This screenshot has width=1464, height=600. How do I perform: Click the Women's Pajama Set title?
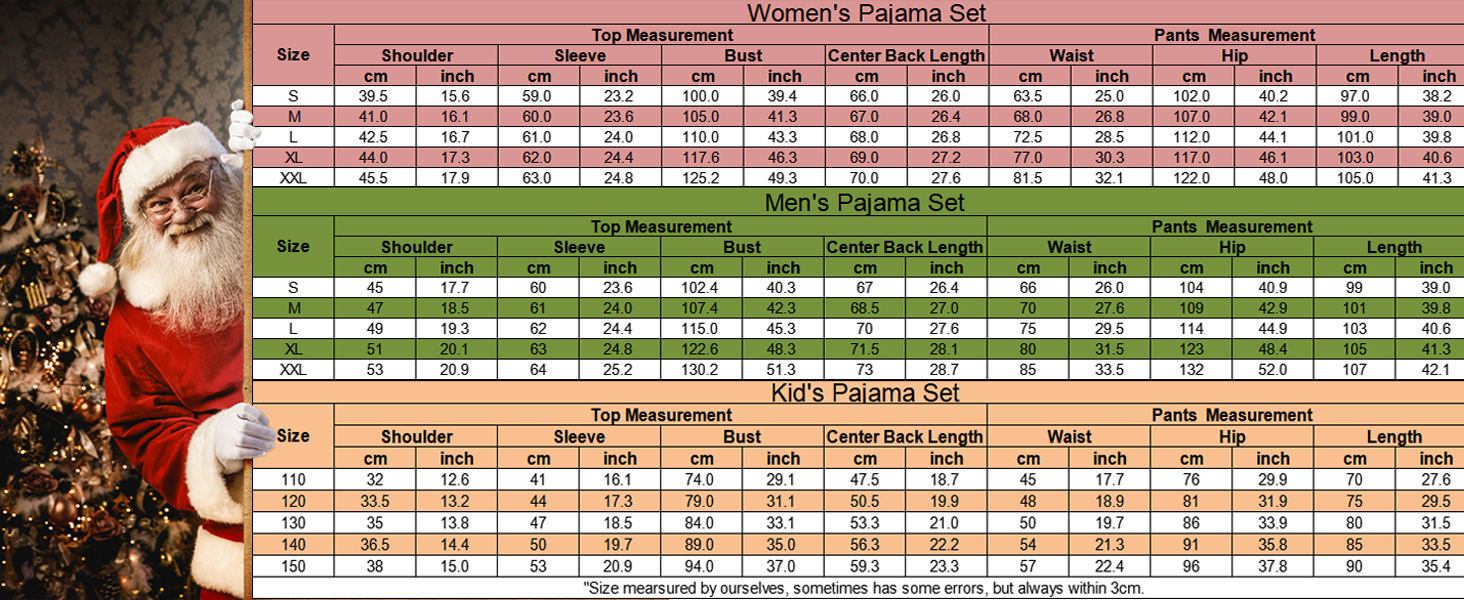click(866, 13)
